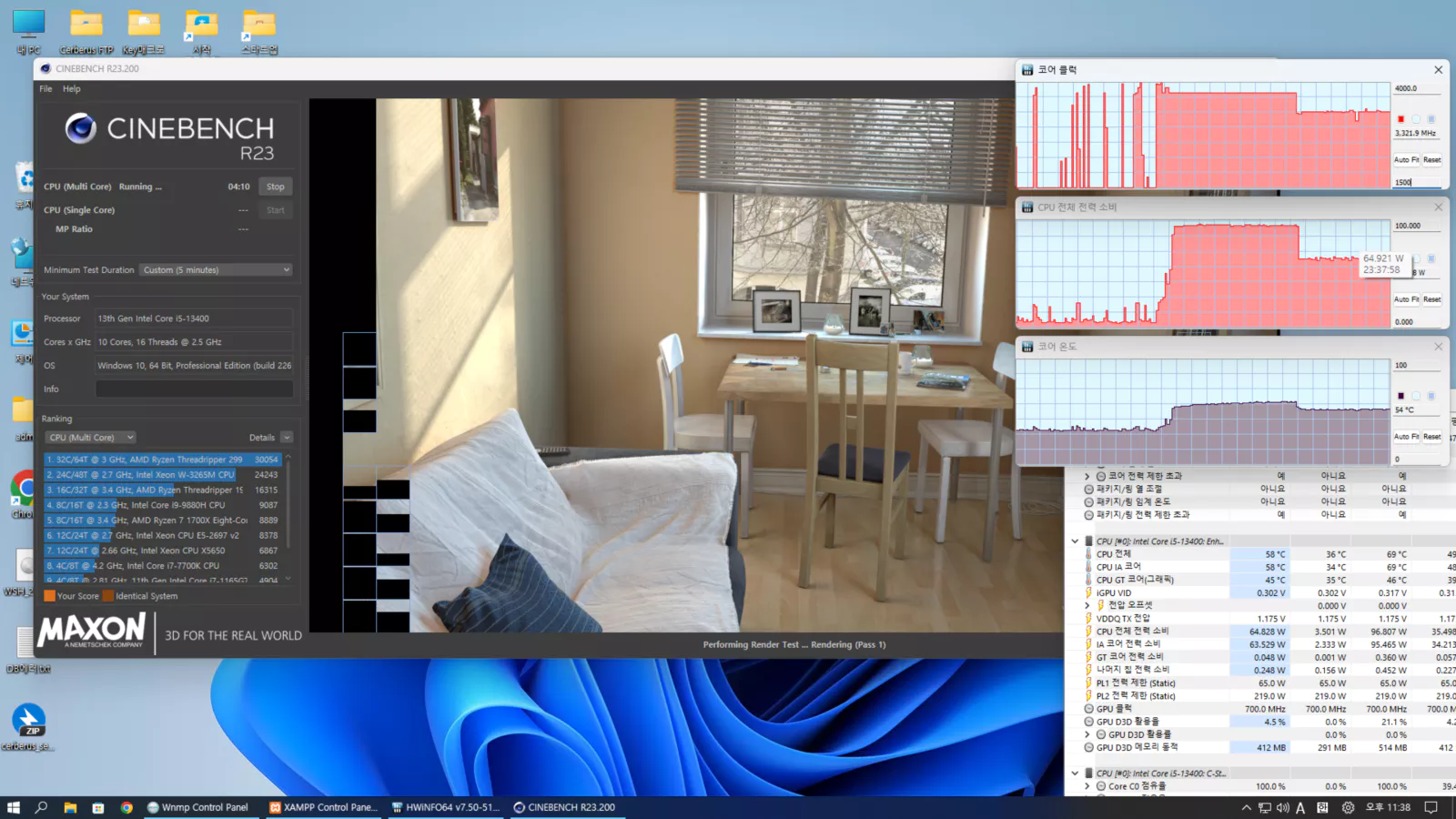Open the Help menu in Cinebench
The width and height of the screenshot is (1456, 819).
(x=72, y=89)
